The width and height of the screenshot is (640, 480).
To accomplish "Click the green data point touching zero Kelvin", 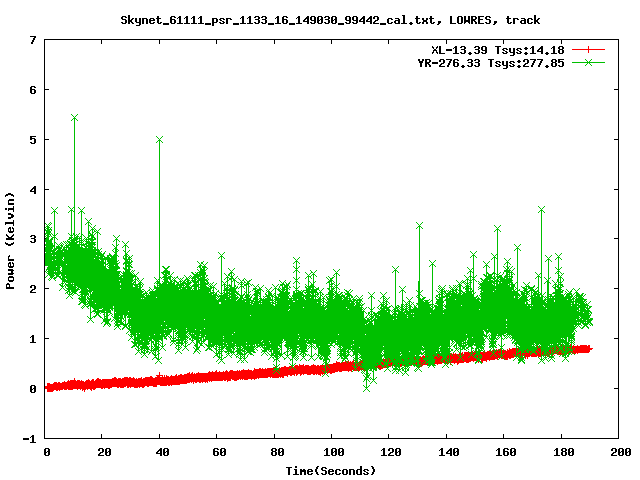I will [x=367, y=387].
